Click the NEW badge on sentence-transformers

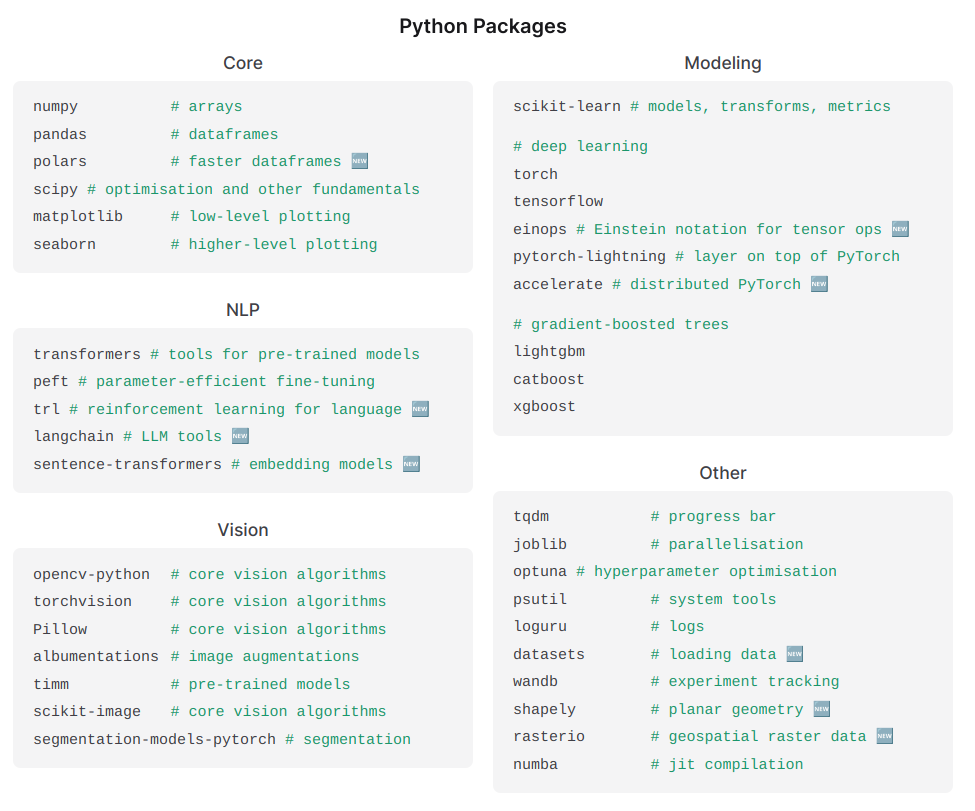pyautogui.click(x=410, y=464)
